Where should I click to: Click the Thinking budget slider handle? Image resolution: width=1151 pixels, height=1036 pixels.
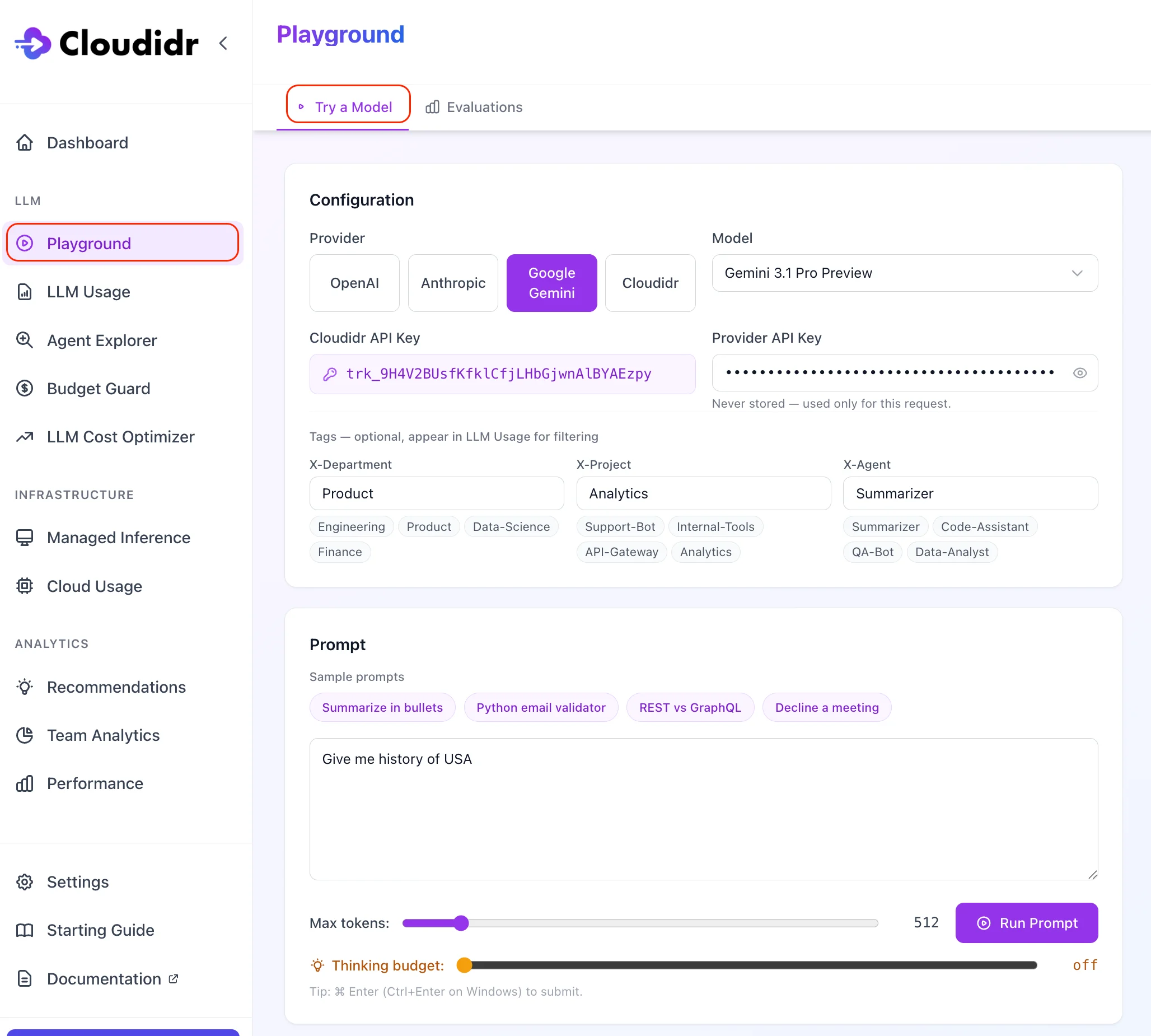point(465,965)
